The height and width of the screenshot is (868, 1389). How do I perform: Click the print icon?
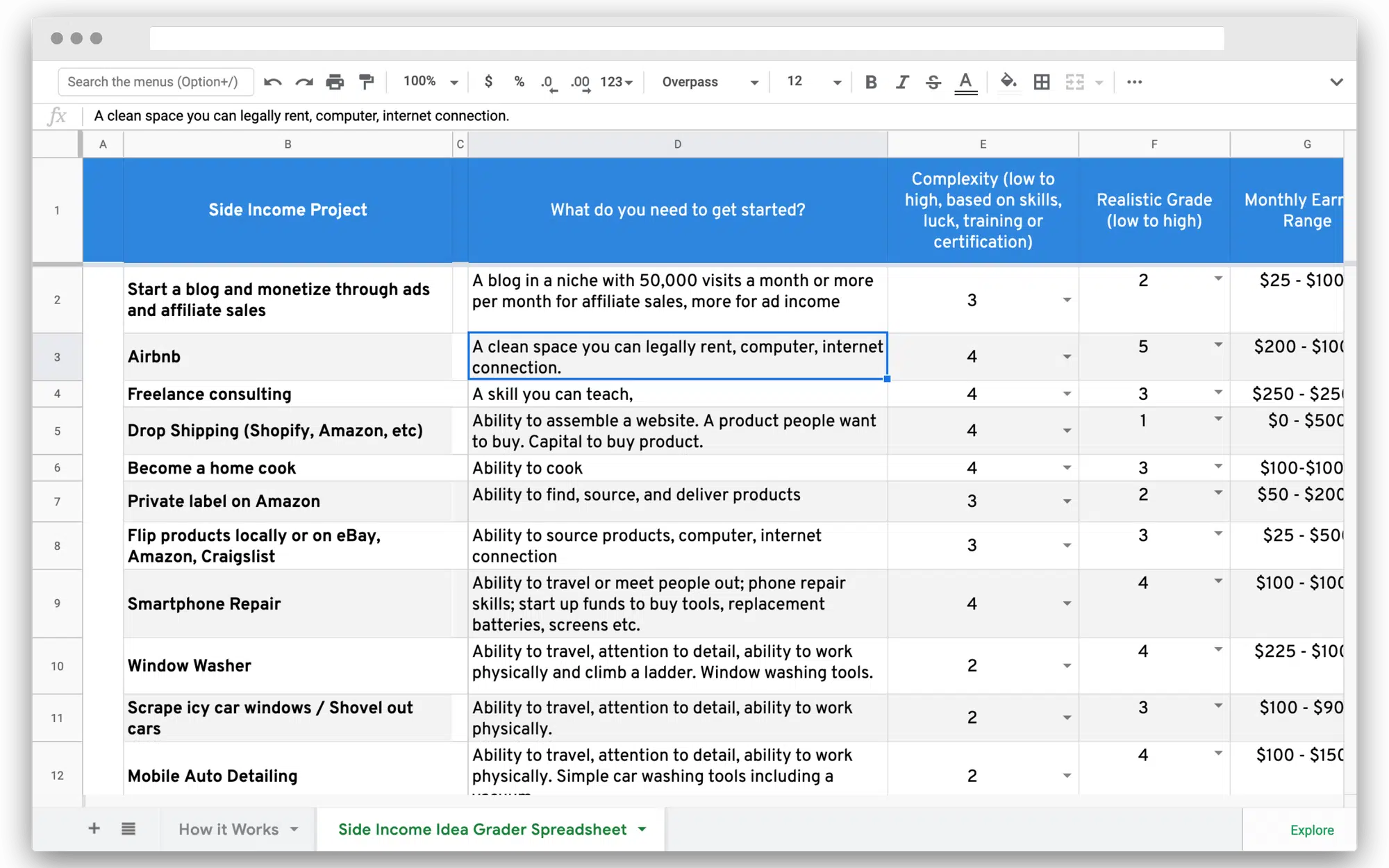(335, 82)
